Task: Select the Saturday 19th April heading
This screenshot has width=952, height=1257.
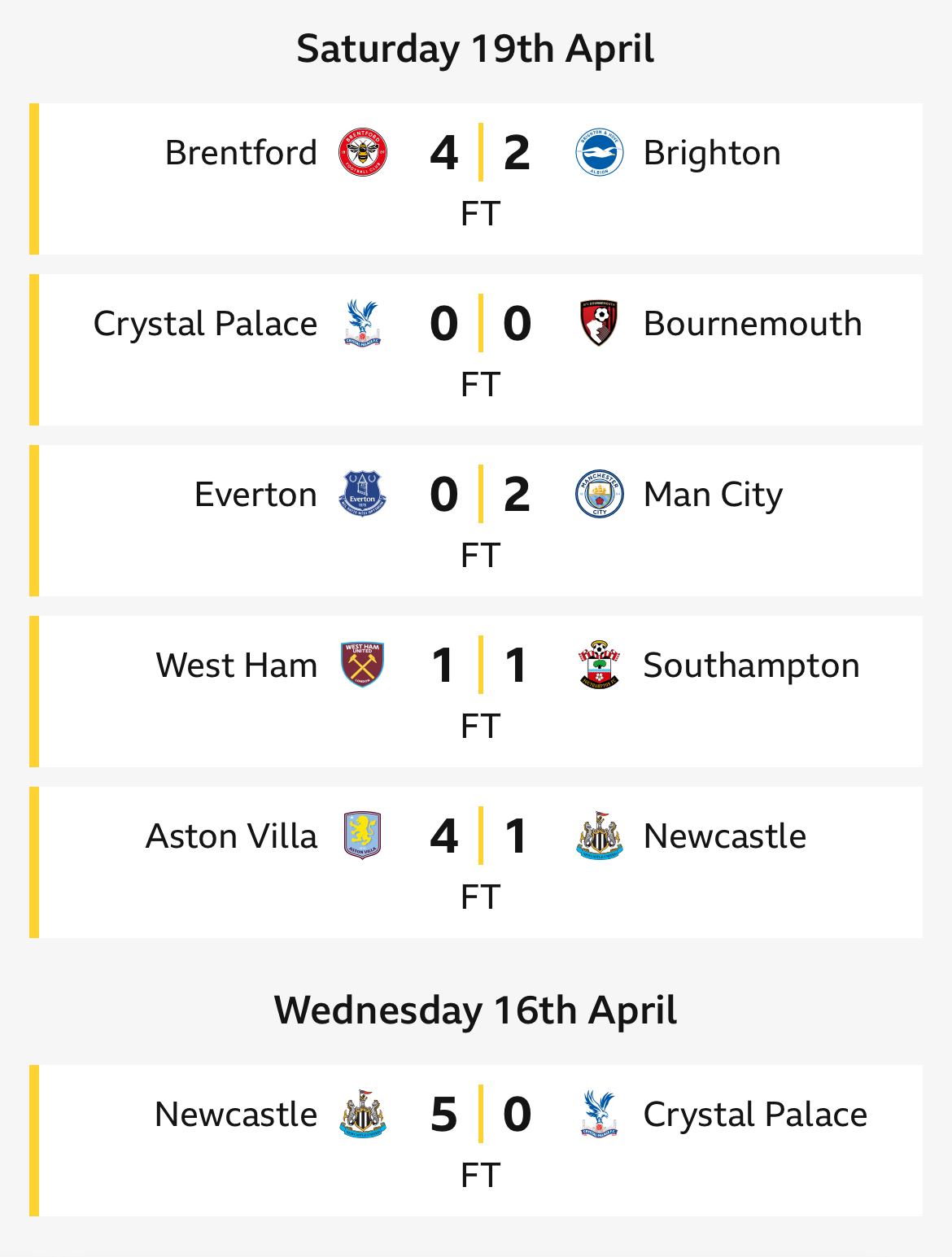Action: [x=475, y=49]
